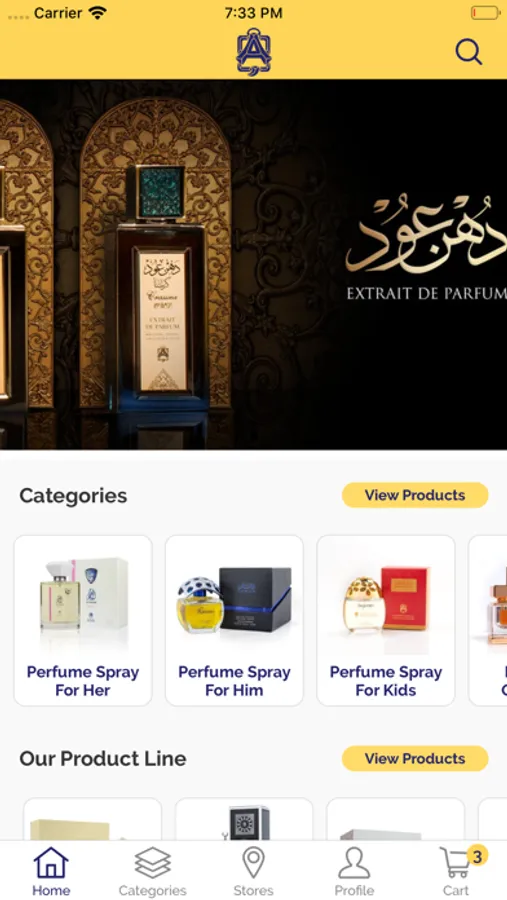
Task: Open the Categories tab with layers icon
Action: (152, 871)
